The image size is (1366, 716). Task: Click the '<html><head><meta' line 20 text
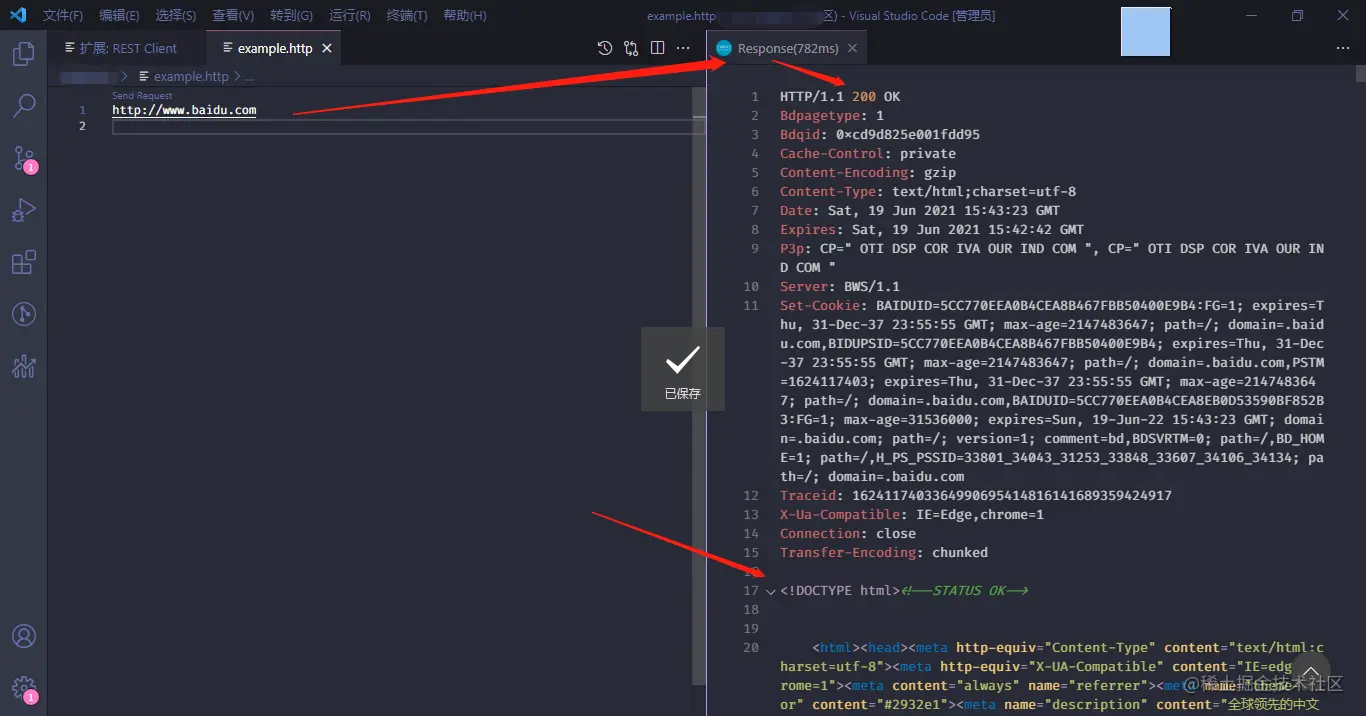[880, 648]
